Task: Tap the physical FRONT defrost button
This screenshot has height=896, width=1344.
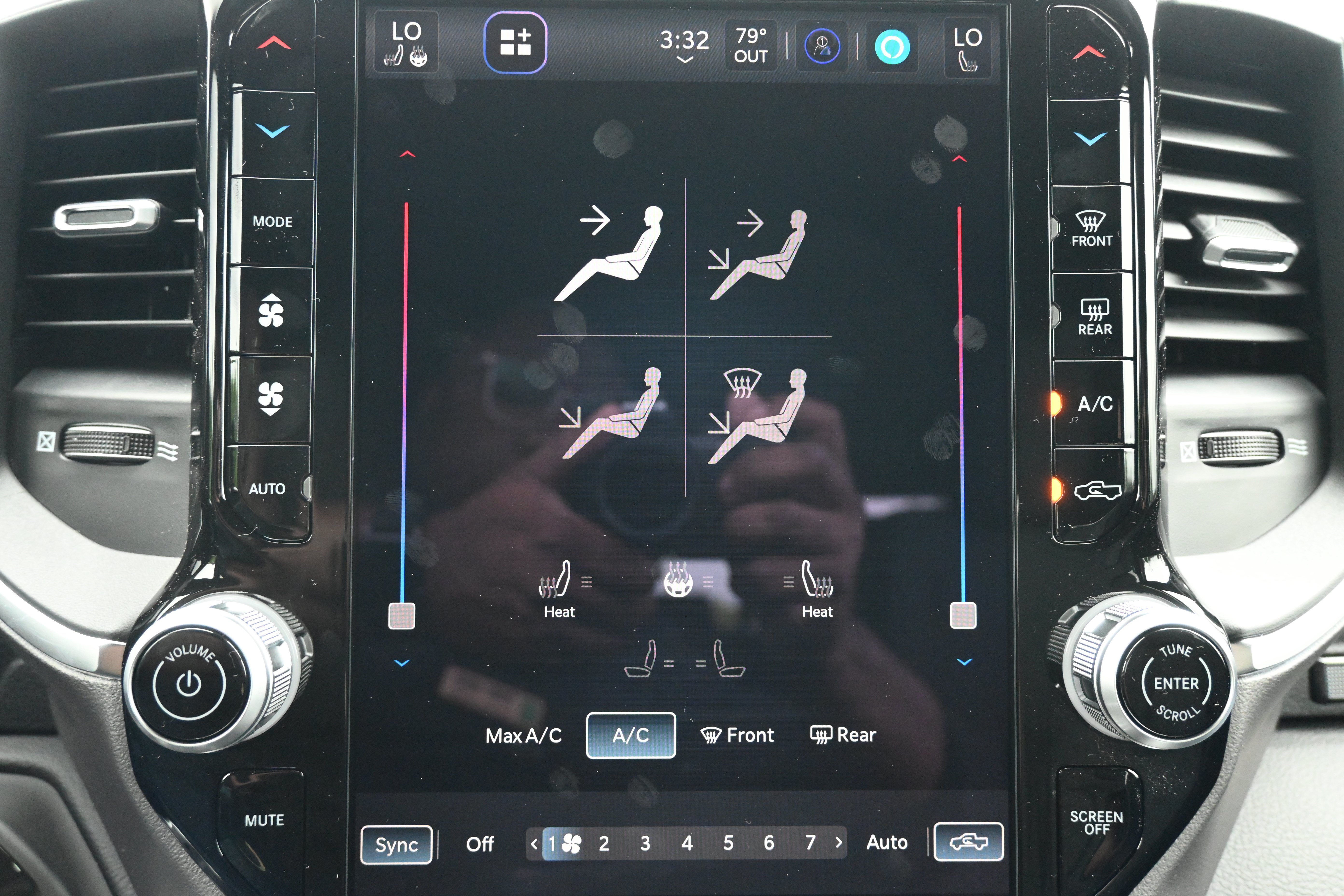Action: 1092,229
